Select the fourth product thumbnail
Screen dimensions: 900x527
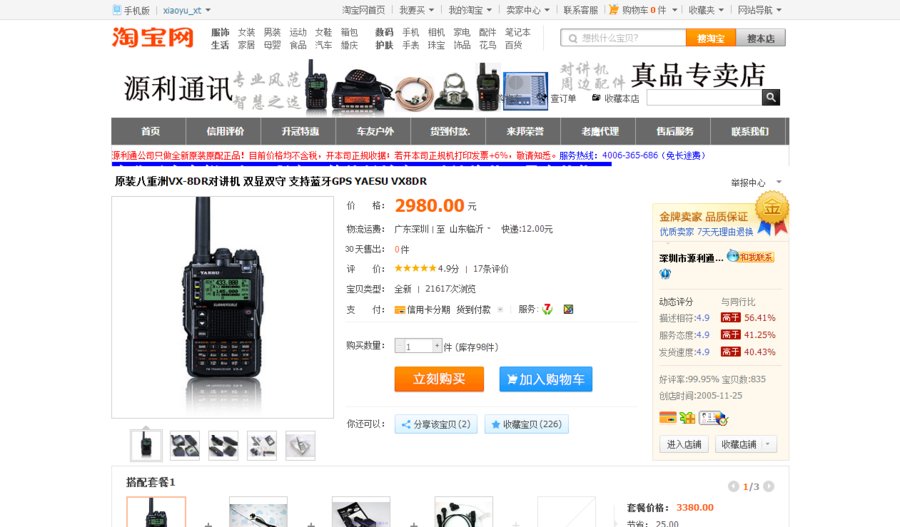(x=262, y=445)
